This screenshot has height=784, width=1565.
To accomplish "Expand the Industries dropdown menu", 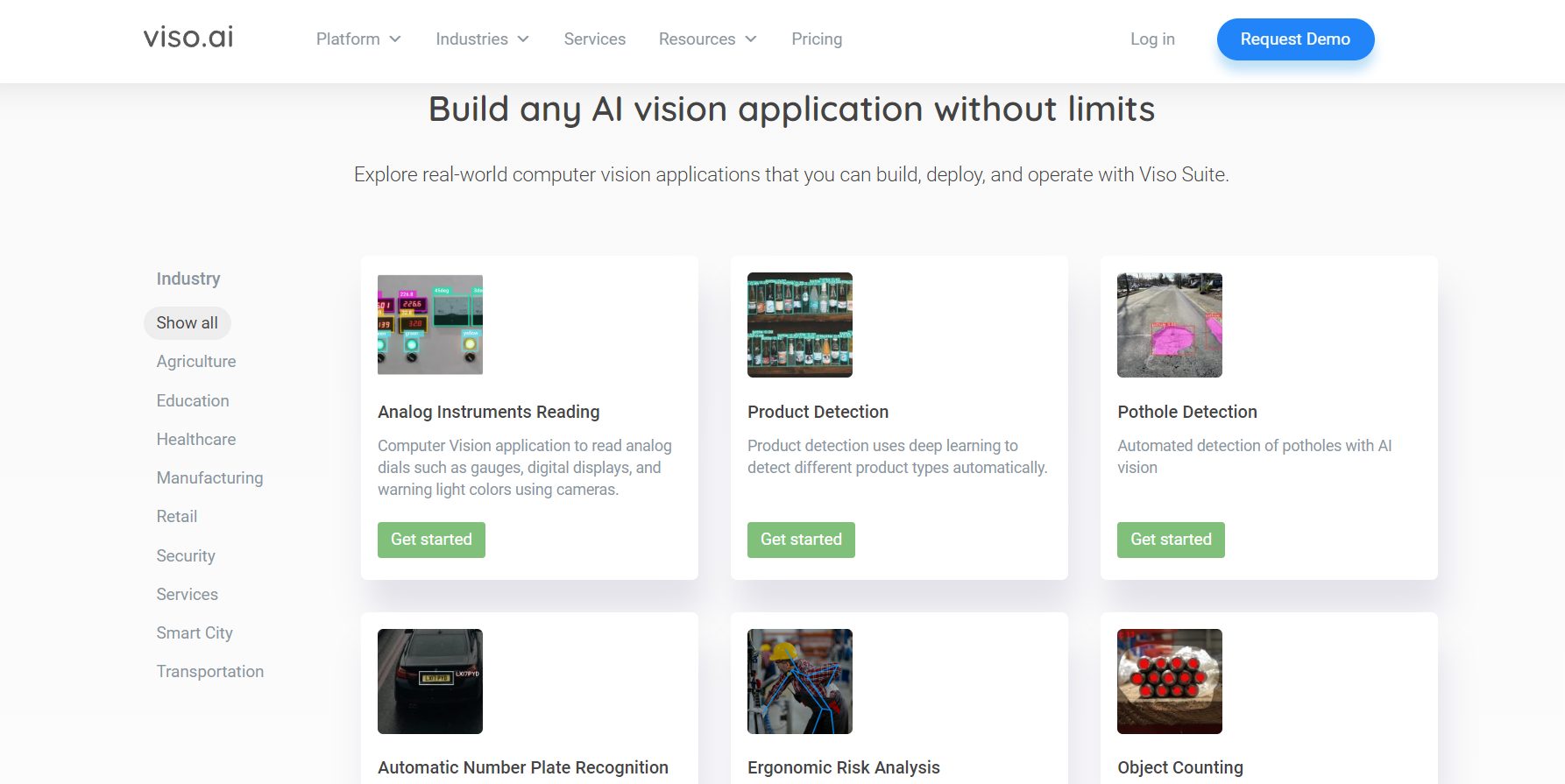I will (x=482, y=39).
